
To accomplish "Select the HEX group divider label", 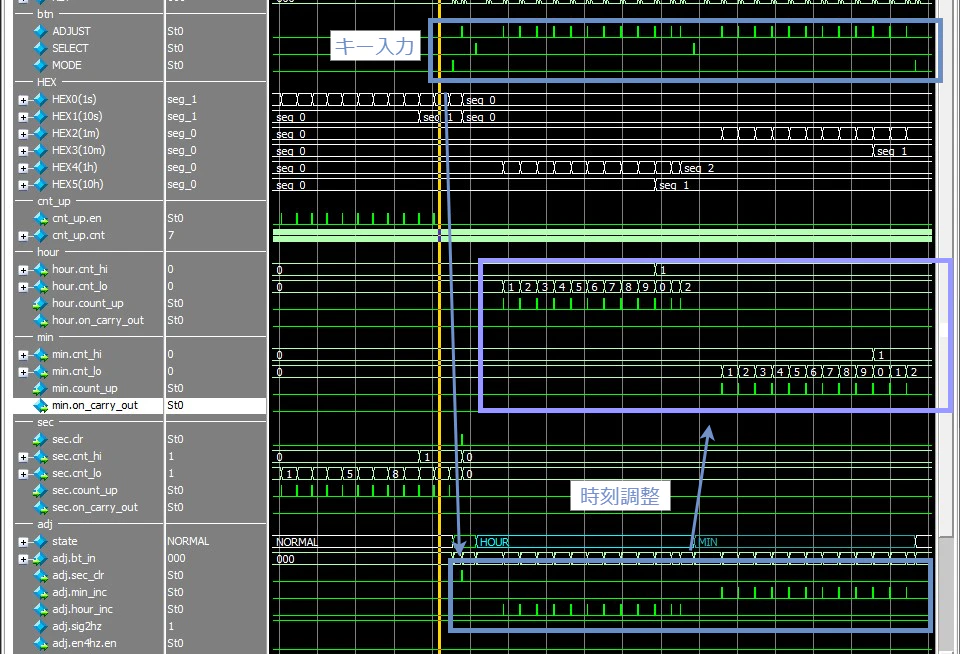I will coord(46,82).
